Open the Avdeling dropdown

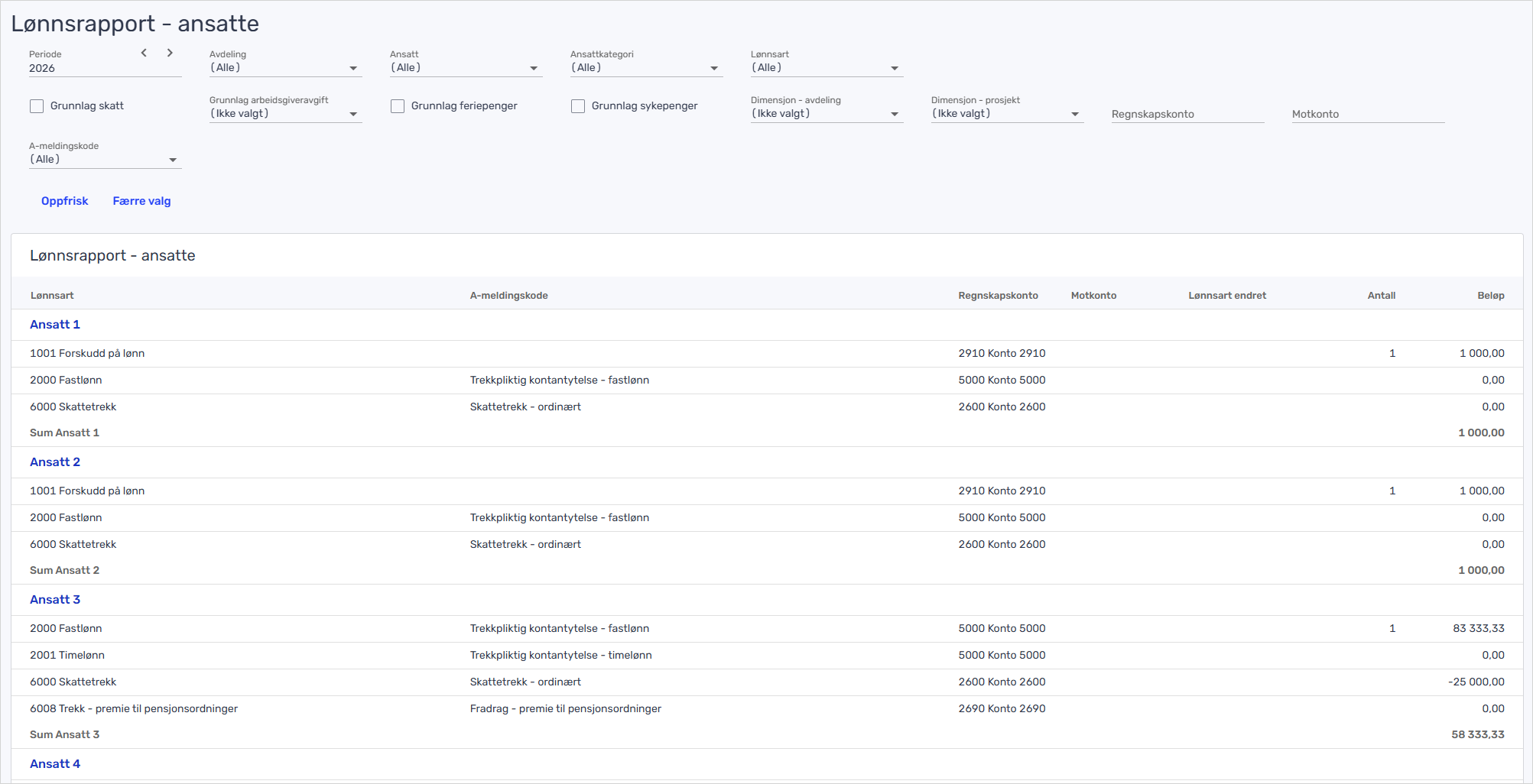coord(284,68)
